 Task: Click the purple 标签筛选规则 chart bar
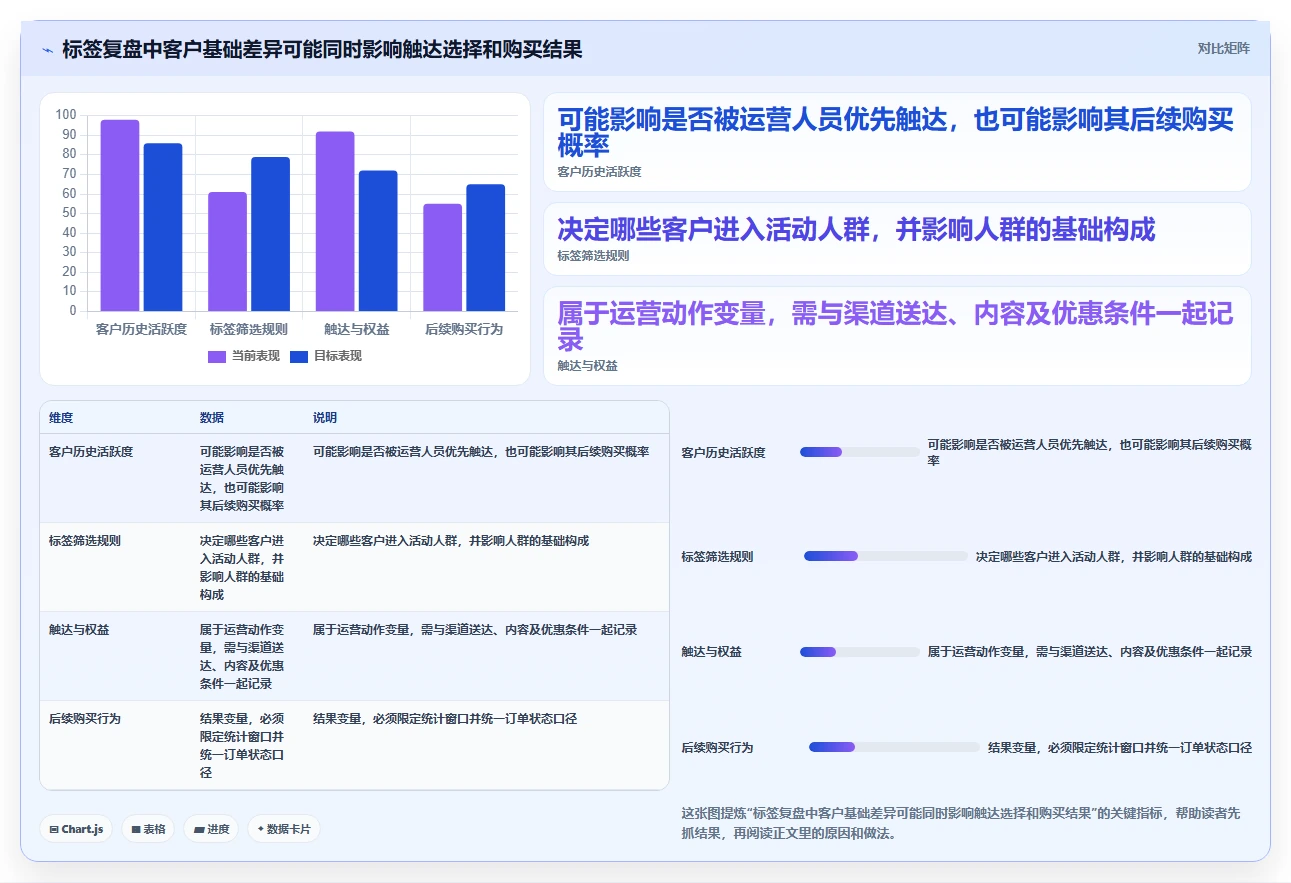[227, 251]
